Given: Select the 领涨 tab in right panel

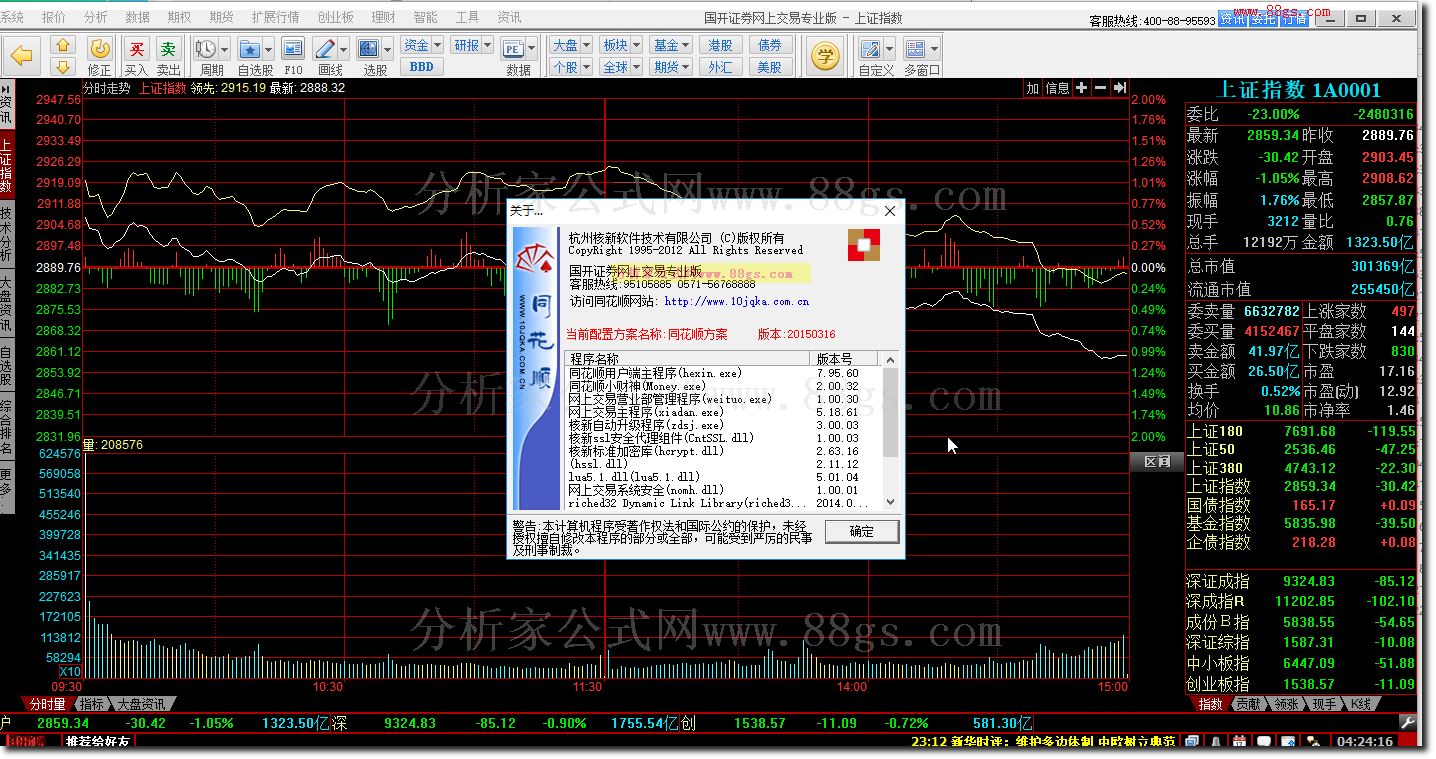Looking at the screenshot, I should pyautogui.click(x=1286, y=704).
